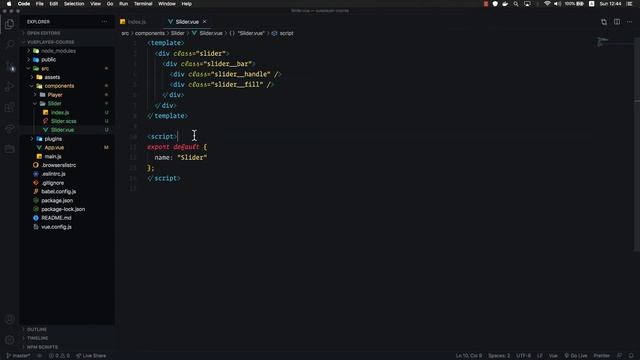Open the Terminal menu

click(x=143, y=4)
